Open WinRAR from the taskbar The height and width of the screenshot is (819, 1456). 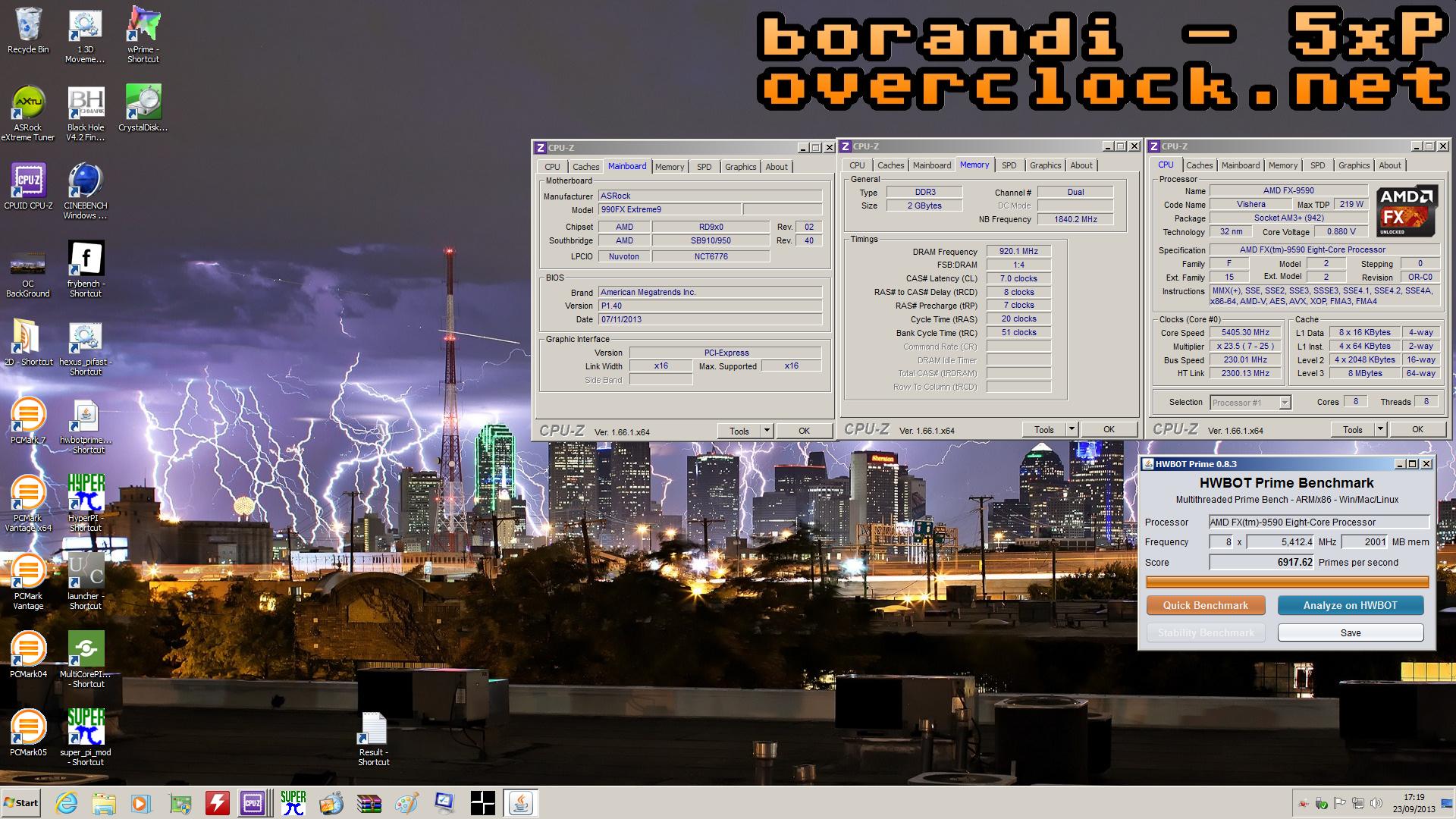pyautogui.click(x=369, y=803)
